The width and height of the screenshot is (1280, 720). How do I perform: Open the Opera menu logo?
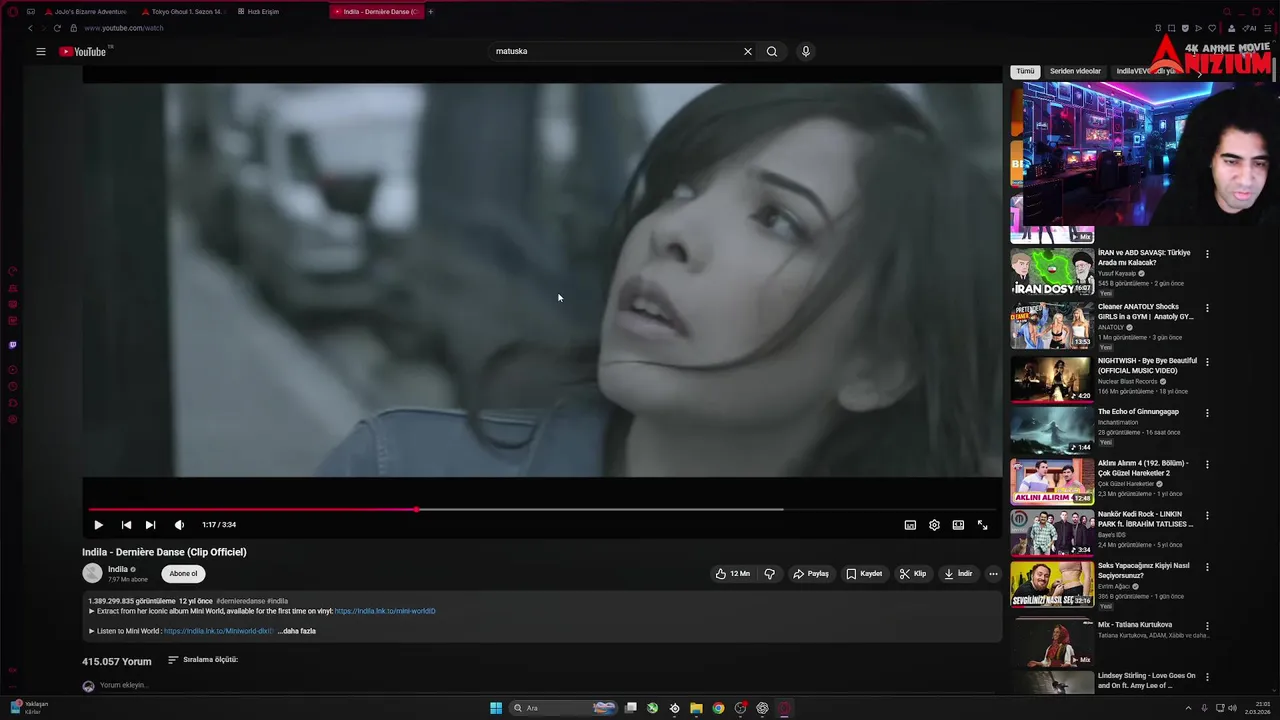click(x=13, y=12)
